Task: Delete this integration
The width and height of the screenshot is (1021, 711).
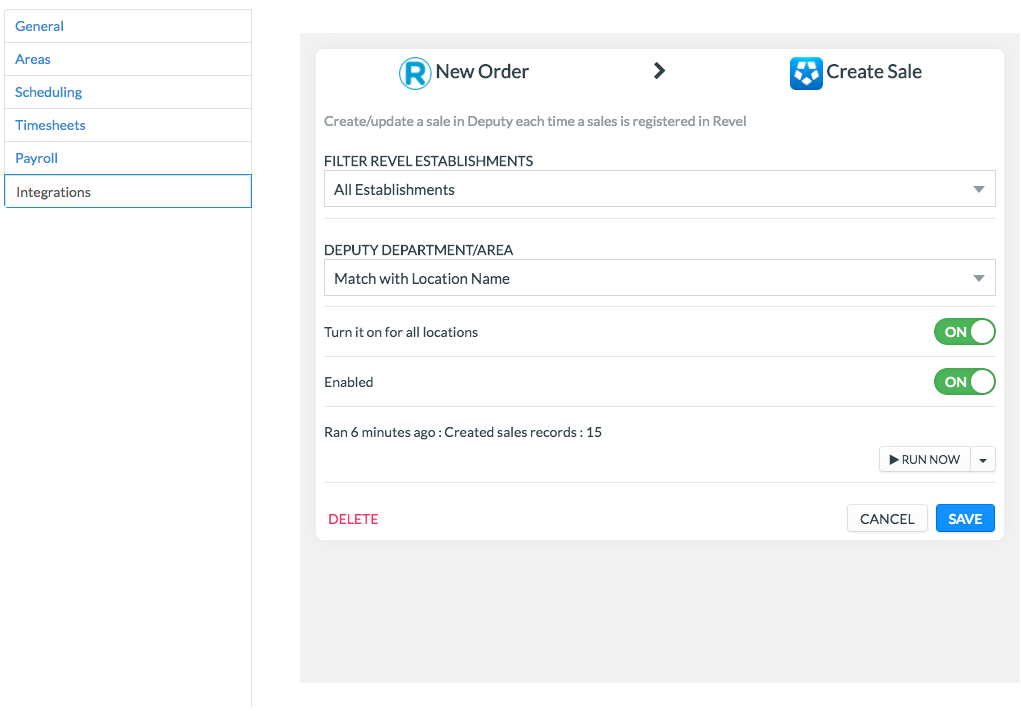Action: (x=353, y=519)
